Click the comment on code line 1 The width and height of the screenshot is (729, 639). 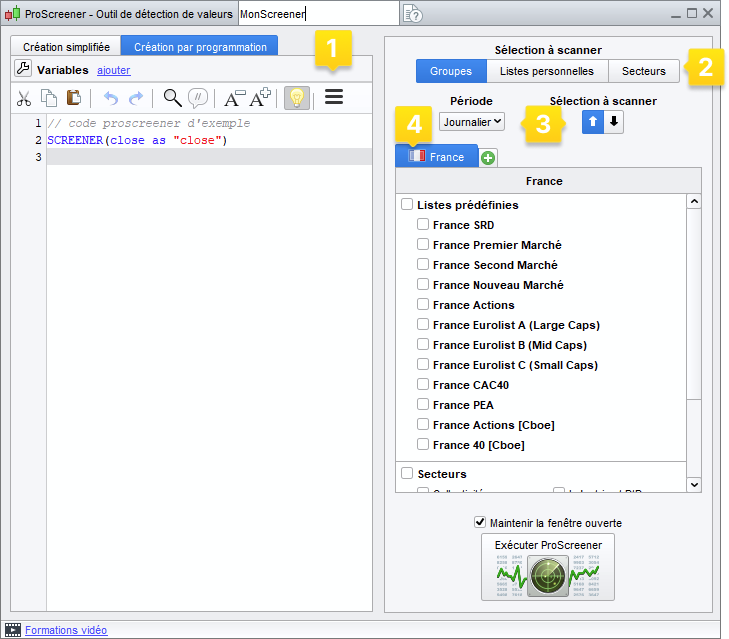tap(149, 123)
